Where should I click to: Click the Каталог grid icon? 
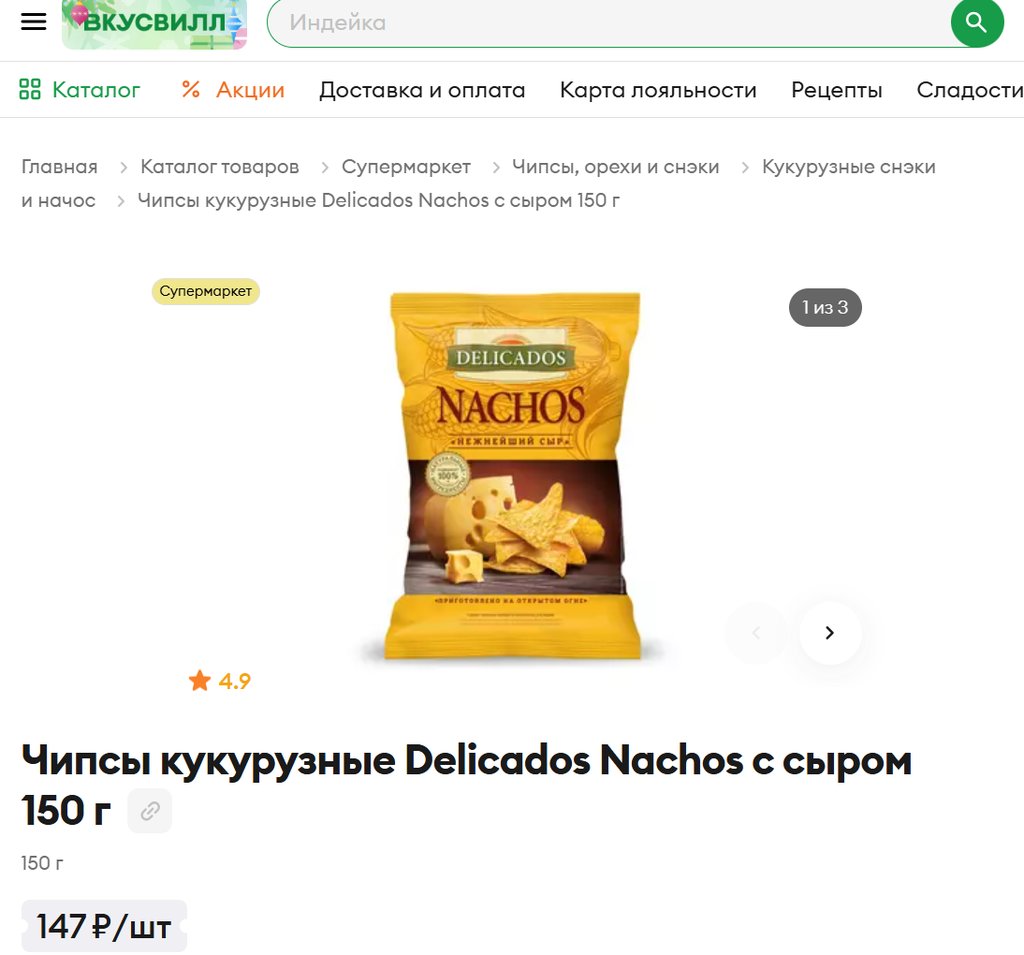30,89
